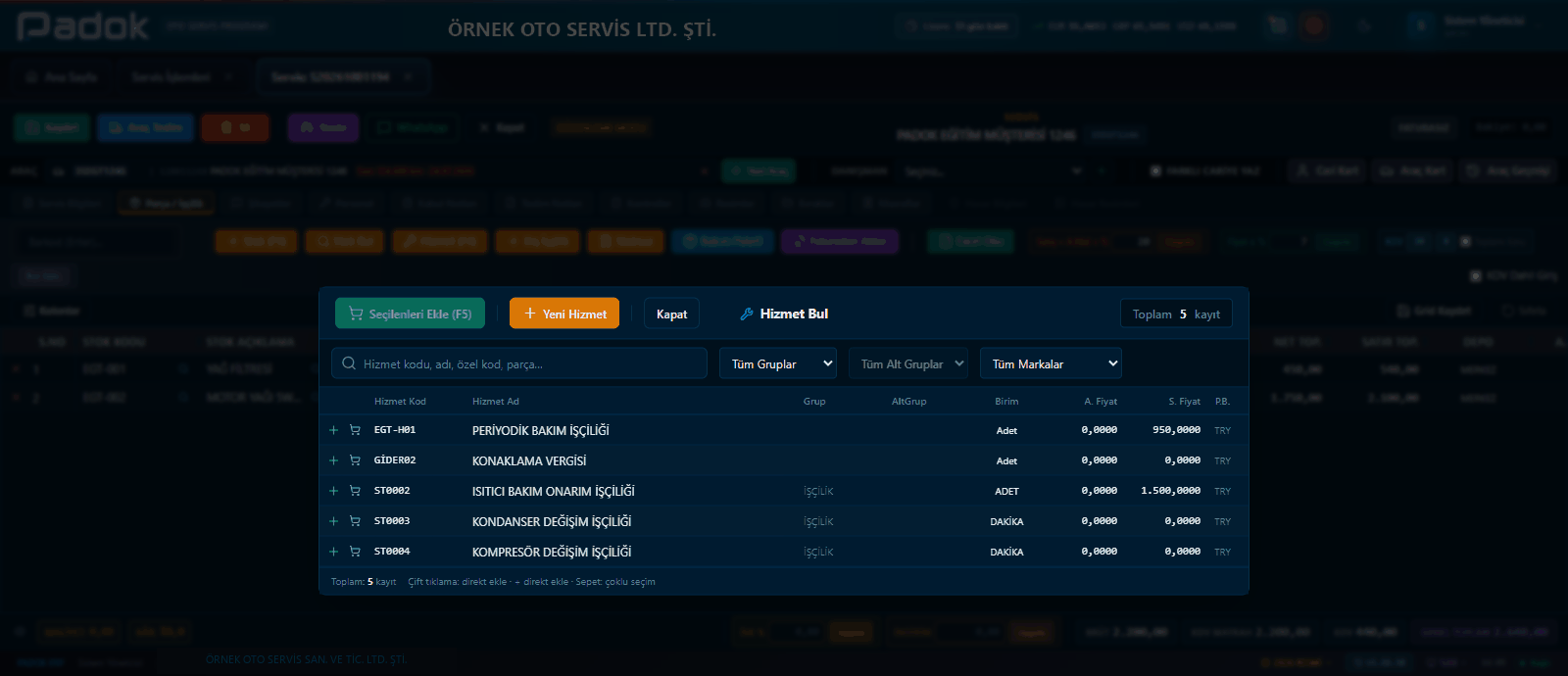Open the Tüm Markalar dropdown
This screenshot has height=676, width=1568.
coord(1051,363)
